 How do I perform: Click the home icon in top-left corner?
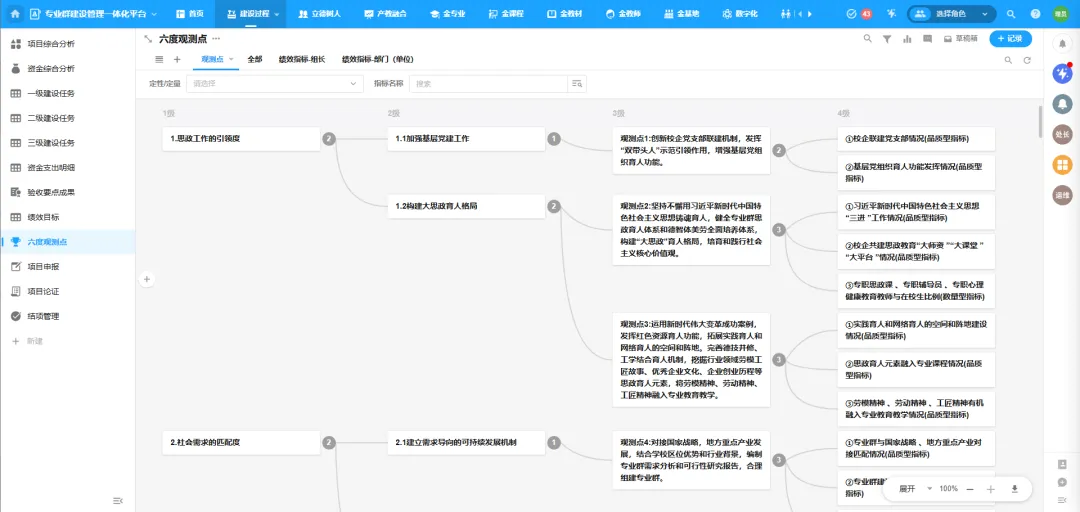coord(15,14)
